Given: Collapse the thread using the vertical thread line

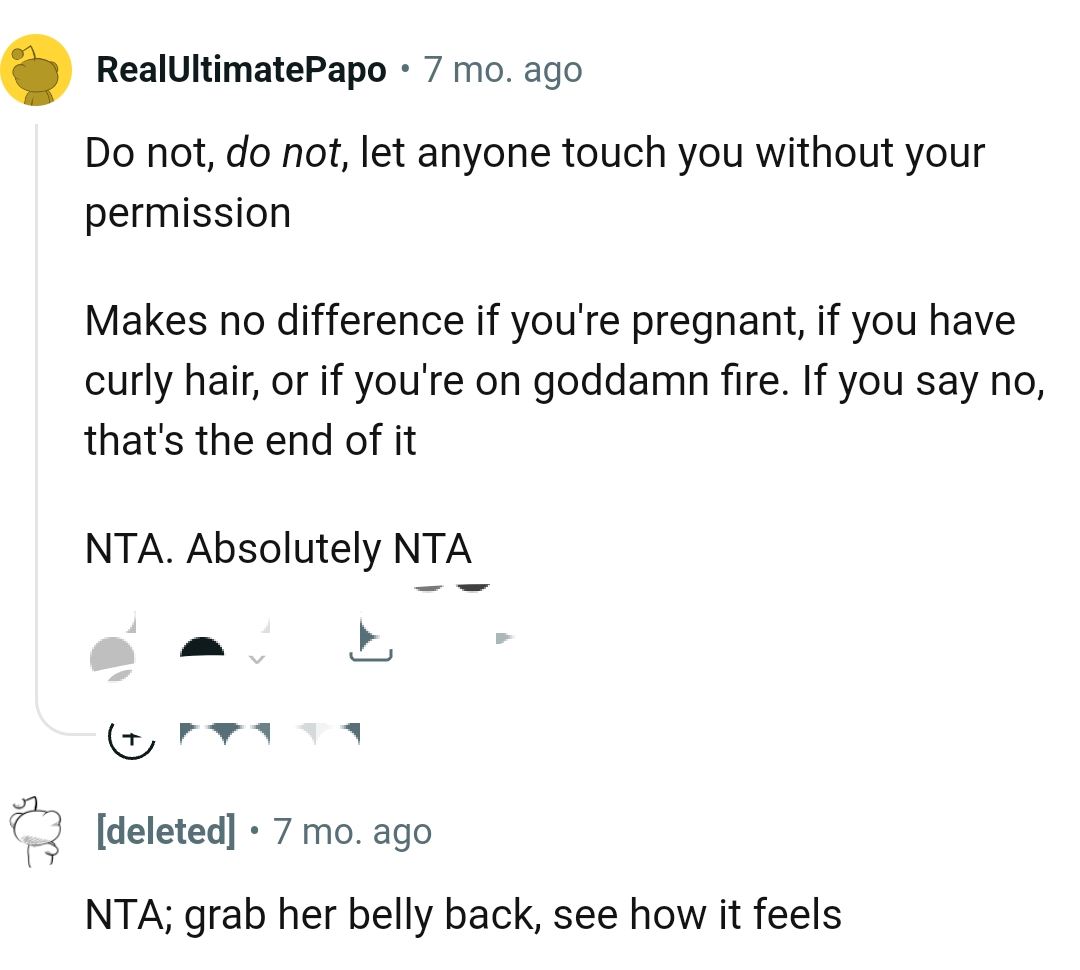Looking at the screenshot, I should [37, 400].
